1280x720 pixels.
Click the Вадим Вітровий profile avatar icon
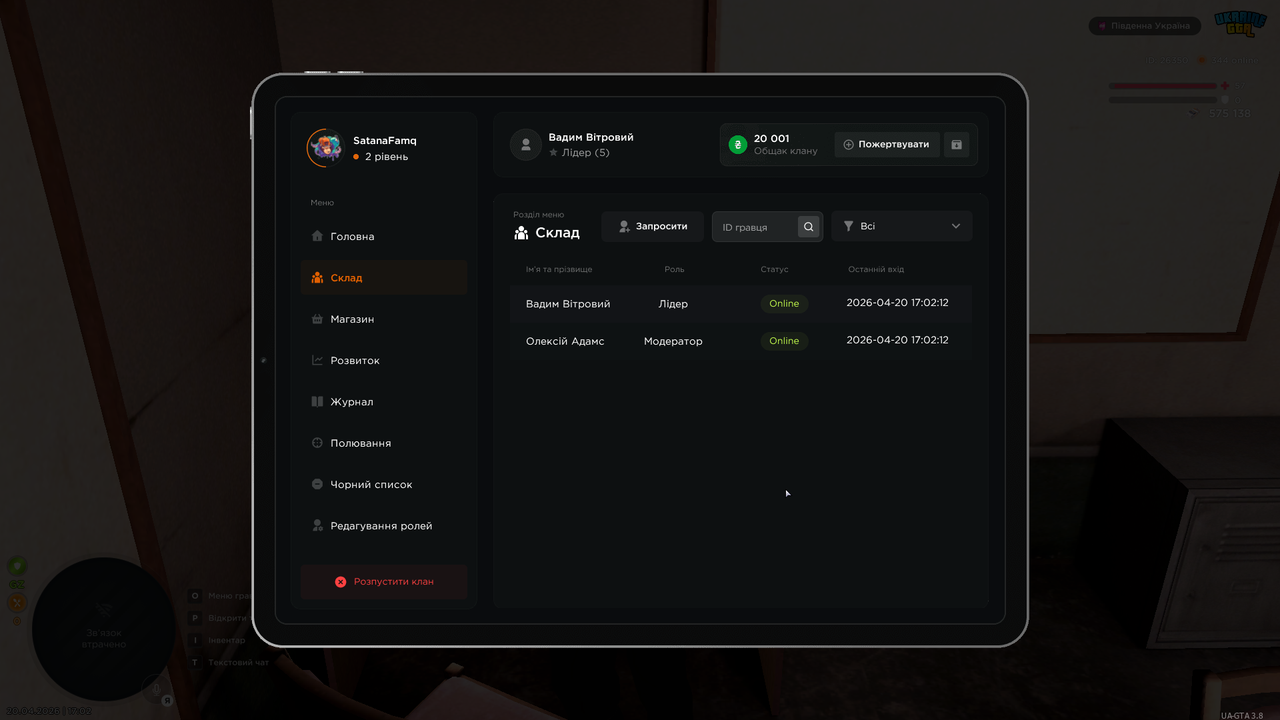click(x=526, y=145)
